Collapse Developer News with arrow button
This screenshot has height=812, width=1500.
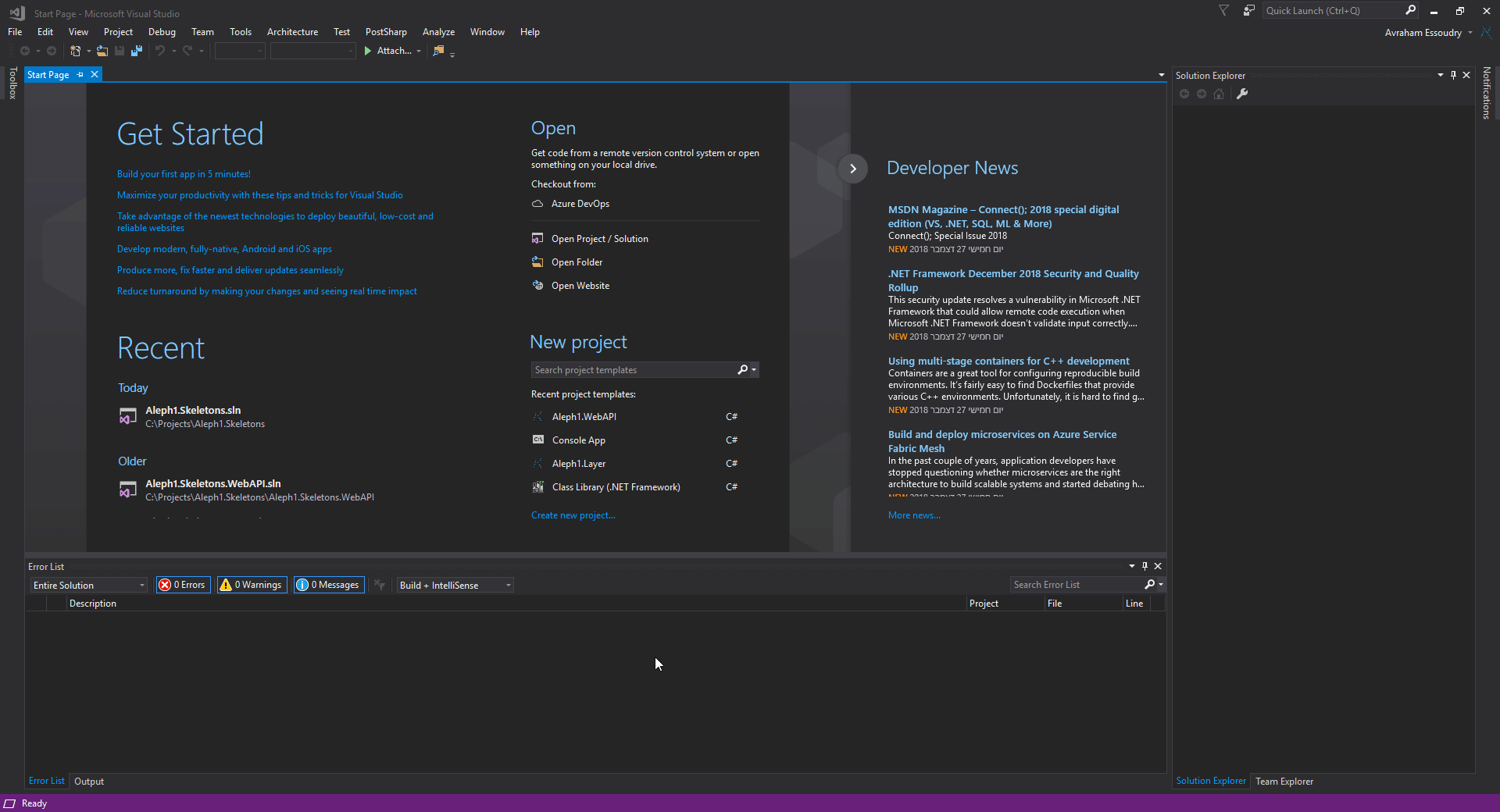pos(853,169)
